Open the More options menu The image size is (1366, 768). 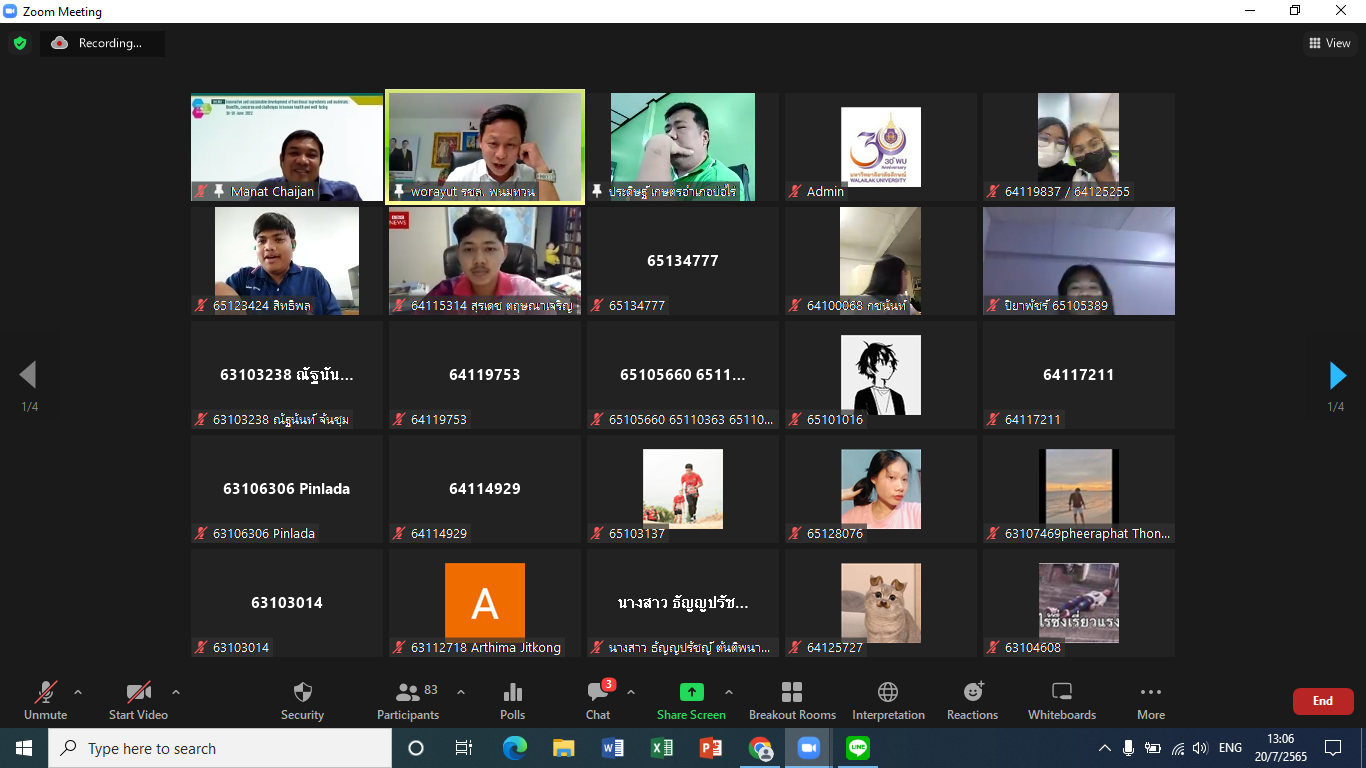[x=1151, y=700]
